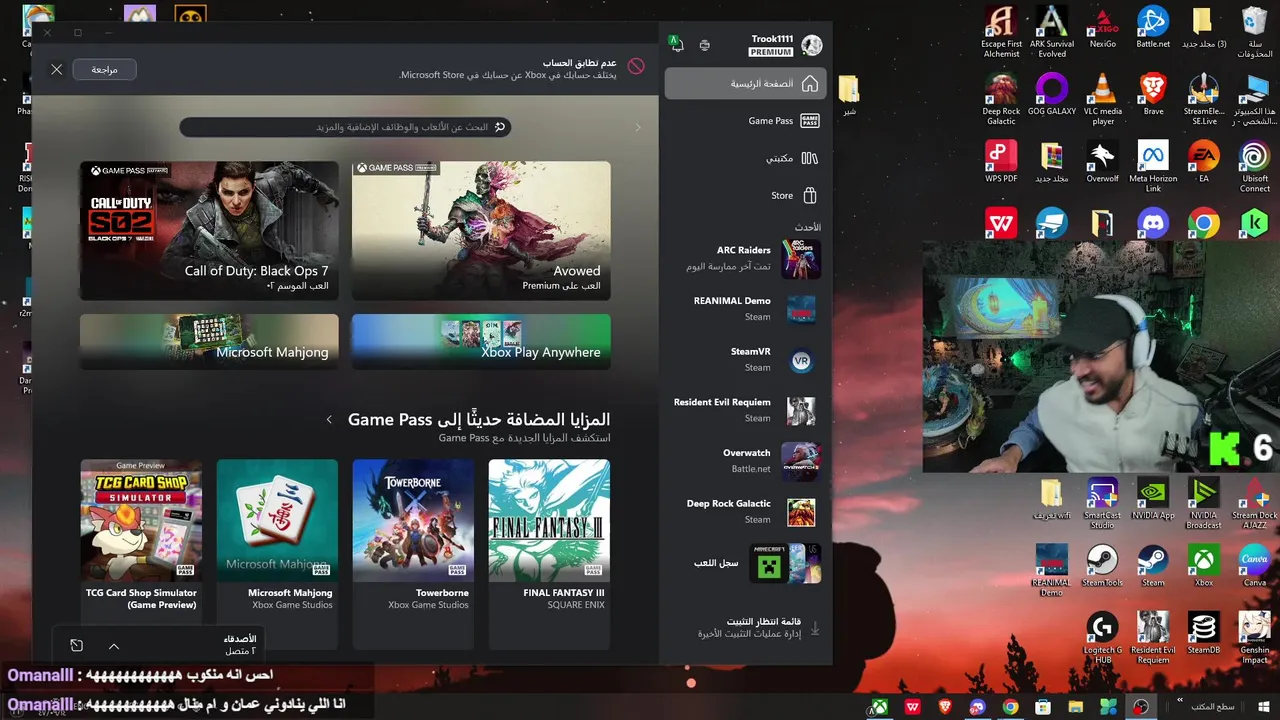
Task: Switch to OBS Studio taskbar icon
Action: pos(1140,707)
